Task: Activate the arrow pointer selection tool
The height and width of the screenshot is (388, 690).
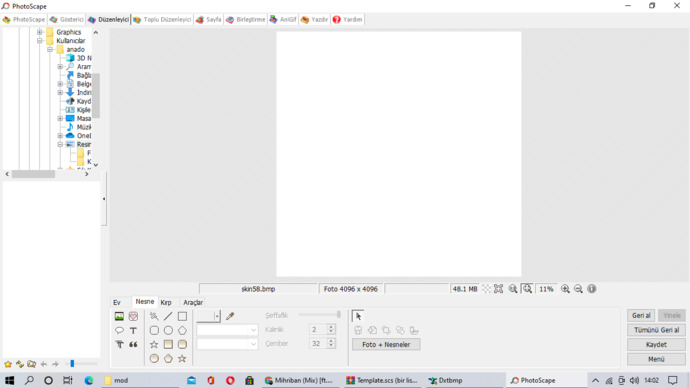Action: coord(358,316)
